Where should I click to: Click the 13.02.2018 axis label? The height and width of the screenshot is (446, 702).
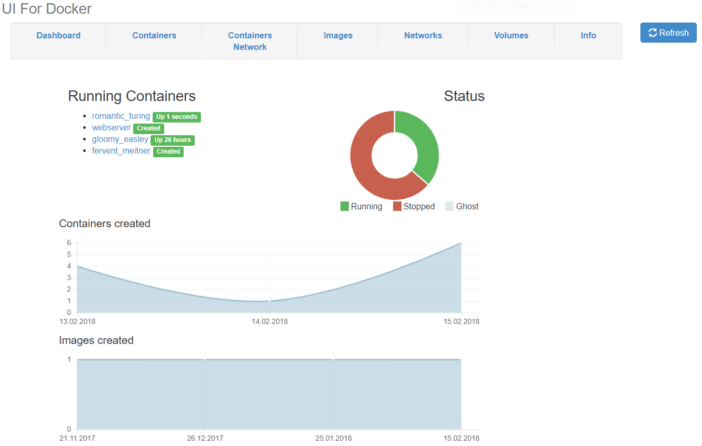[77, 322]
